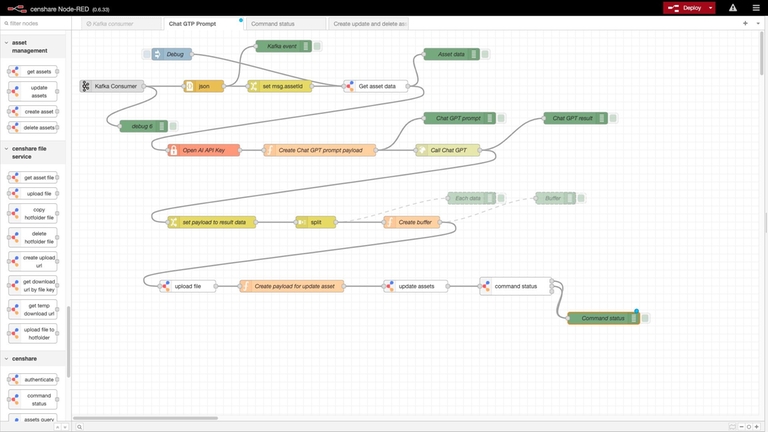Click the Open AI API Key lock icon

(173, 150)
